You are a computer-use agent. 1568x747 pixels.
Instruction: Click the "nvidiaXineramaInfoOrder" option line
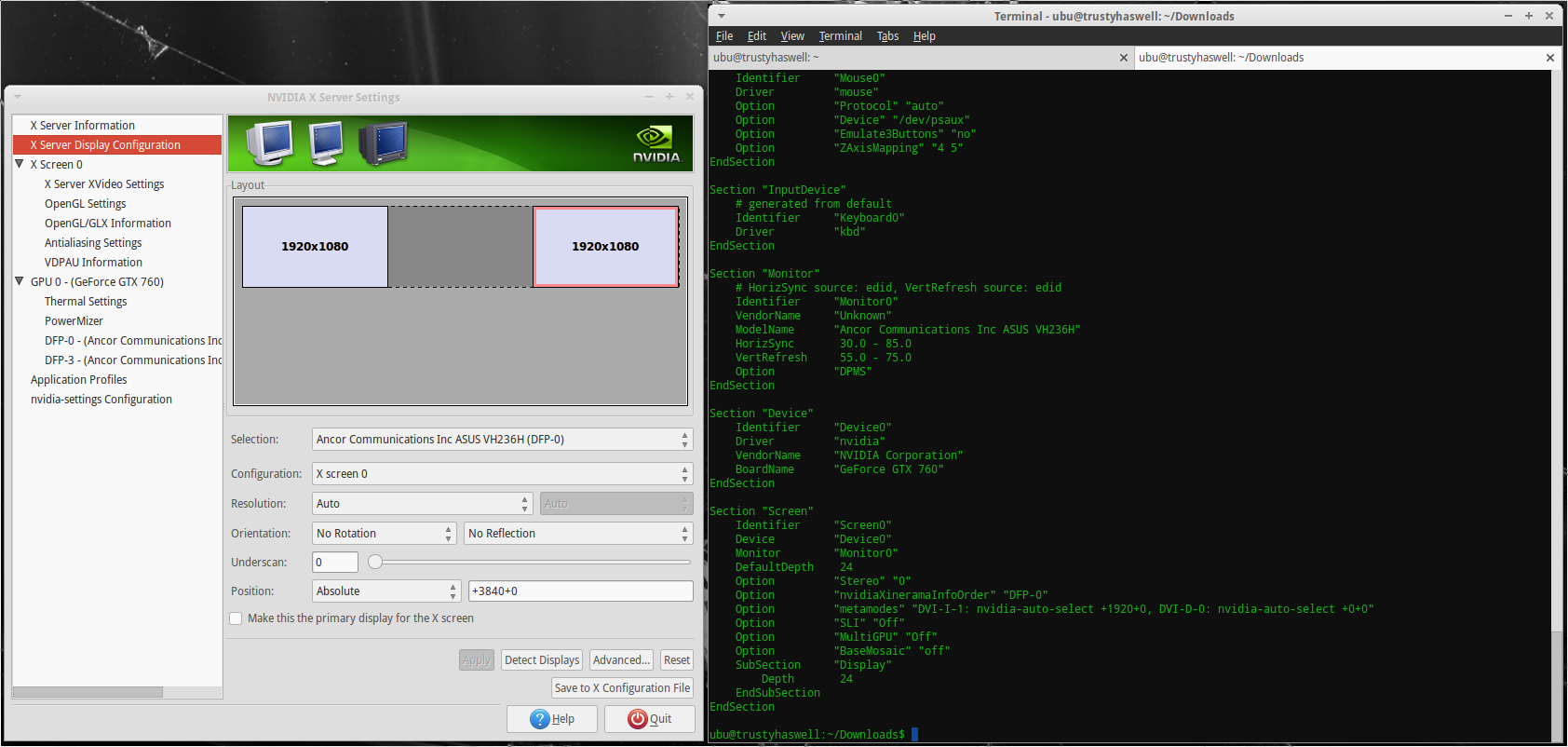tap(892, 595)
